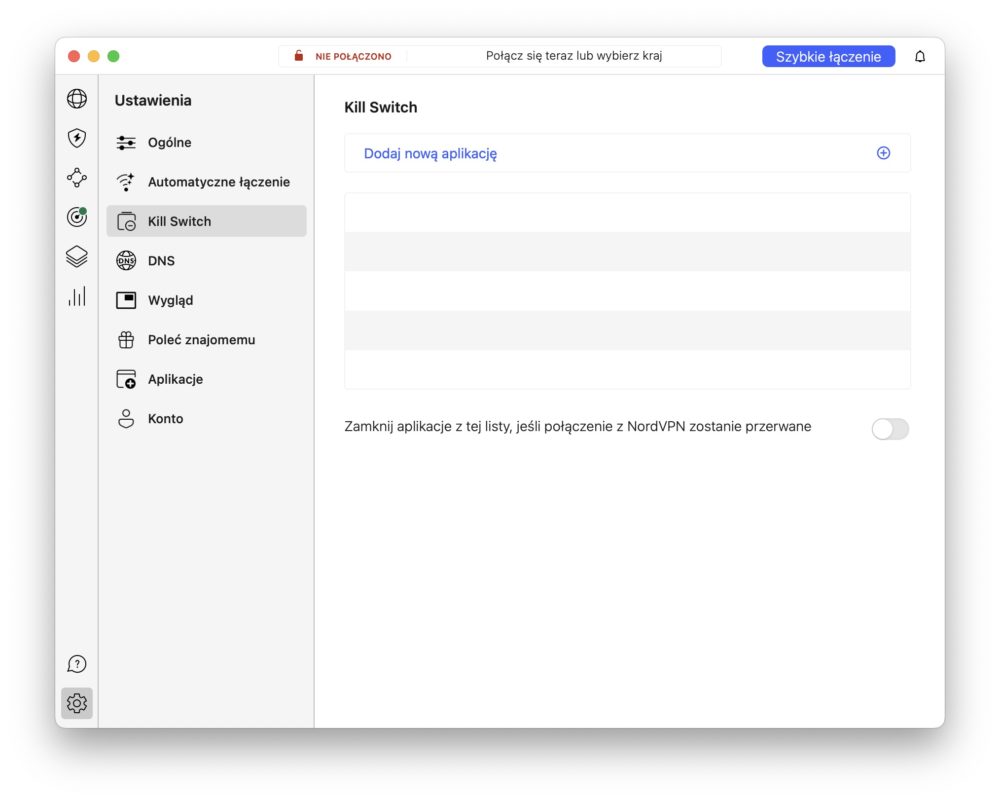Click the Automatyczne łączenie wifi icon
The height and width of the screenshot is (801, 1000).
126,182
